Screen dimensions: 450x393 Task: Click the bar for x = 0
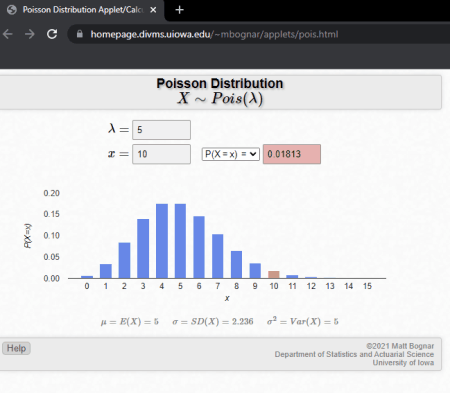click(87, 277)
